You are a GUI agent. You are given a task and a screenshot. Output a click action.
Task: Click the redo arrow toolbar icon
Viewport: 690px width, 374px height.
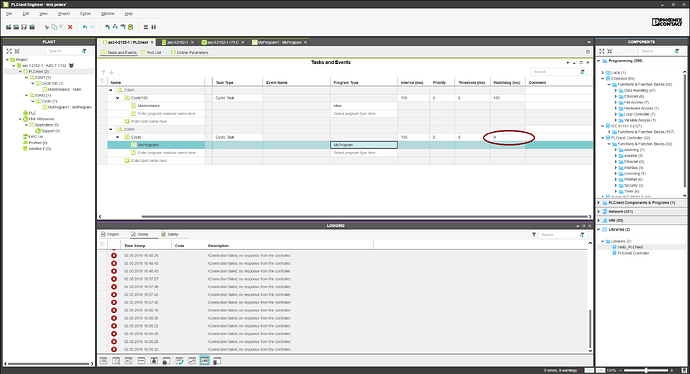coord(92,27)
